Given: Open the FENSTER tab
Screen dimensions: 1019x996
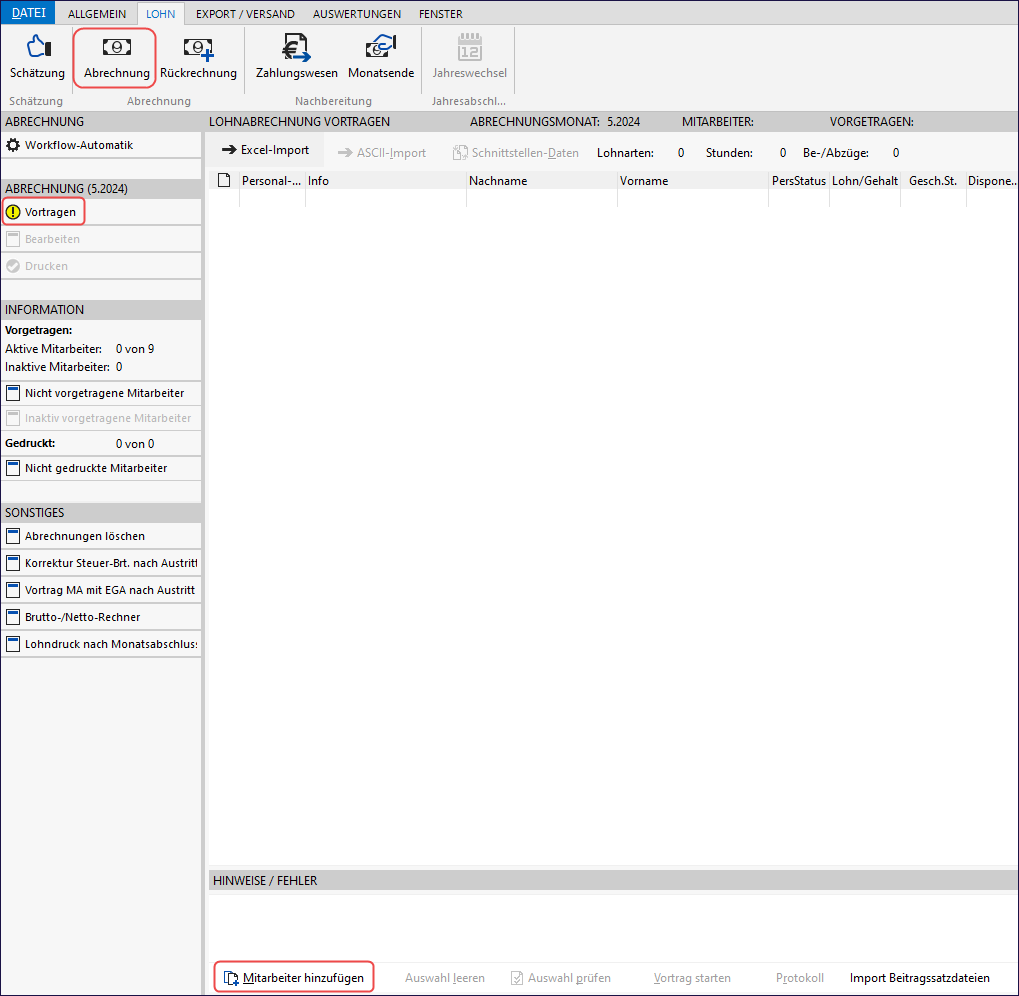Looking at the screenshot, I should (x=441, y=14).
